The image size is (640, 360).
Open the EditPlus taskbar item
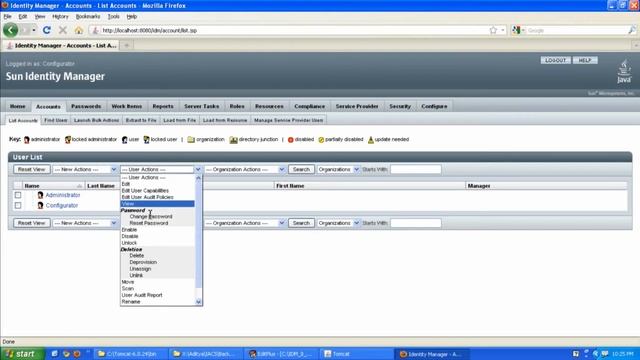(x=282, y=354)
